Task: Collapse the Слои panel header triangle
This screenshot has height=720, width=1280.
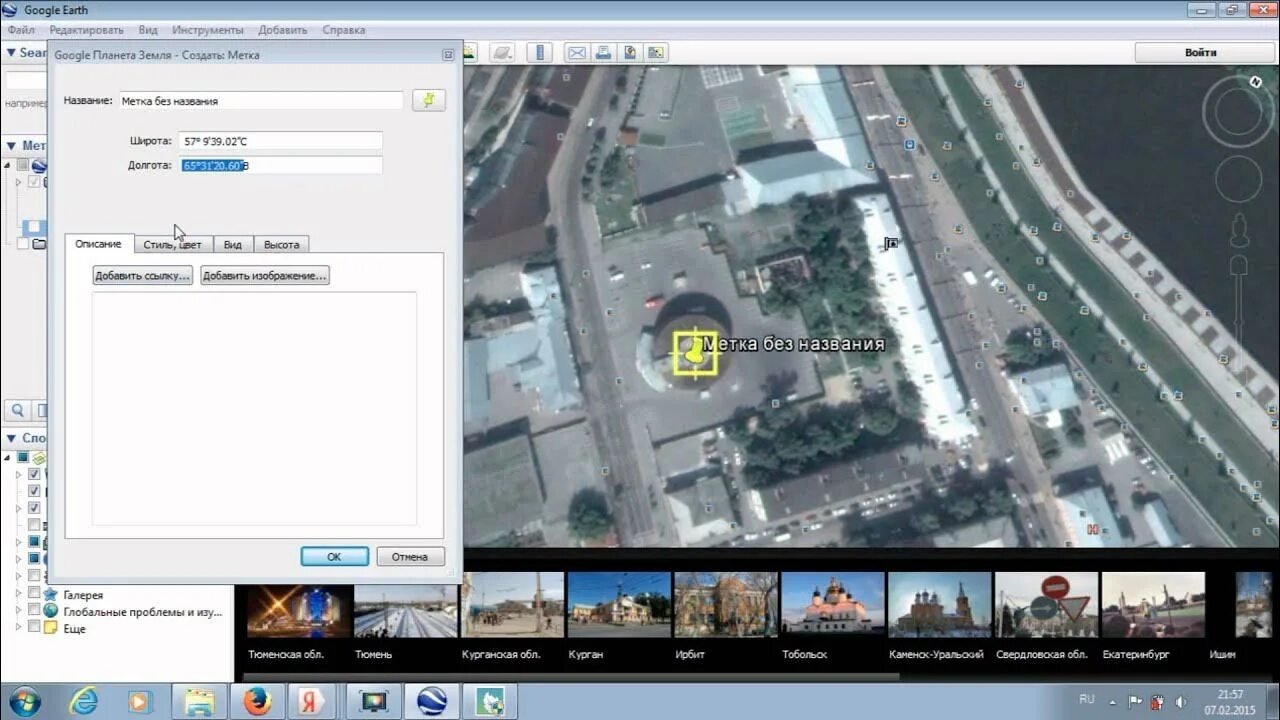Action: click(x=11, y=438)
